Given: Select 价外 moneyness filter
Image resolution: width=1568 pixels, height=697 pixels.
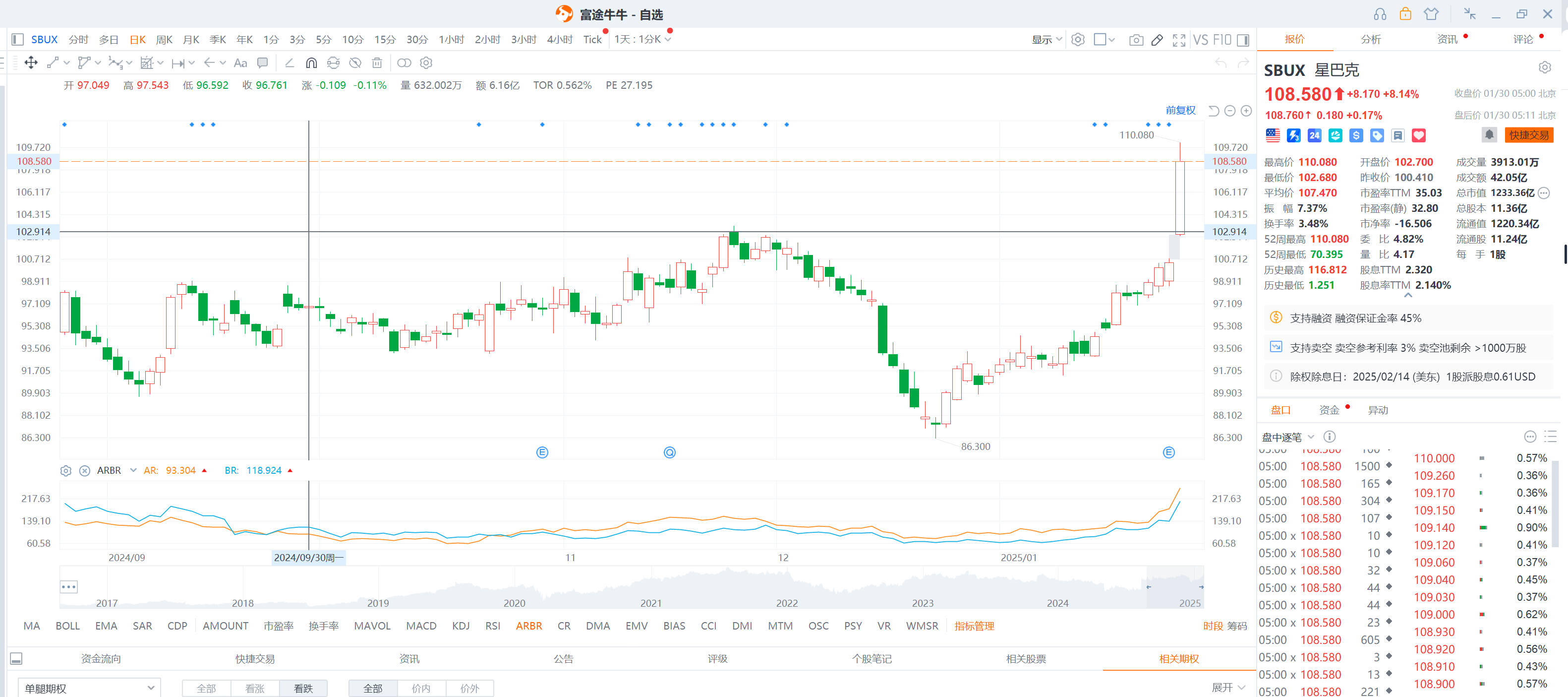Looking at the screenshot, I should 470,689.
